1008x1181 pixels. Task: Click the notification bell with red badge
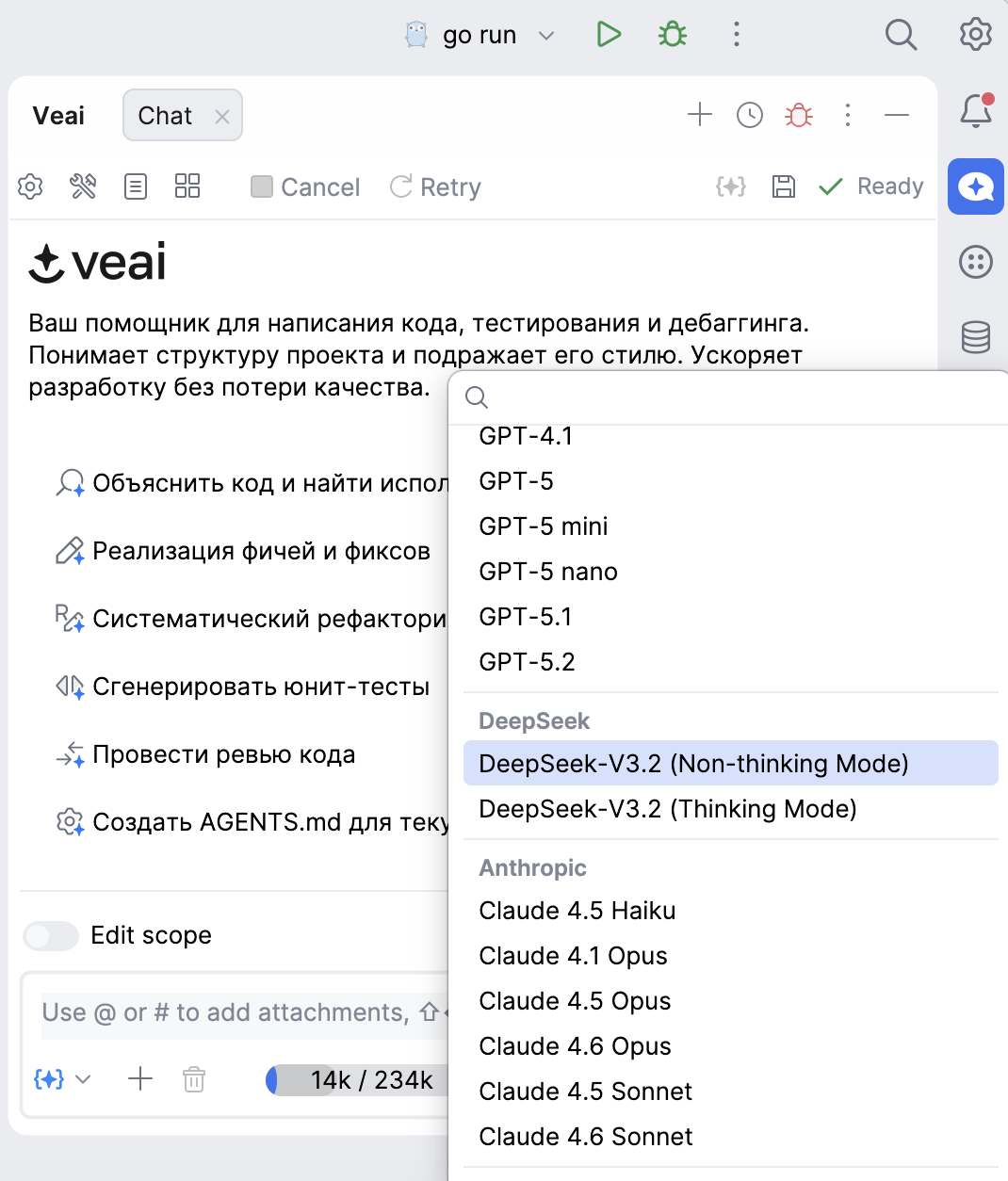pyautogui.click(x=975, y=112)
